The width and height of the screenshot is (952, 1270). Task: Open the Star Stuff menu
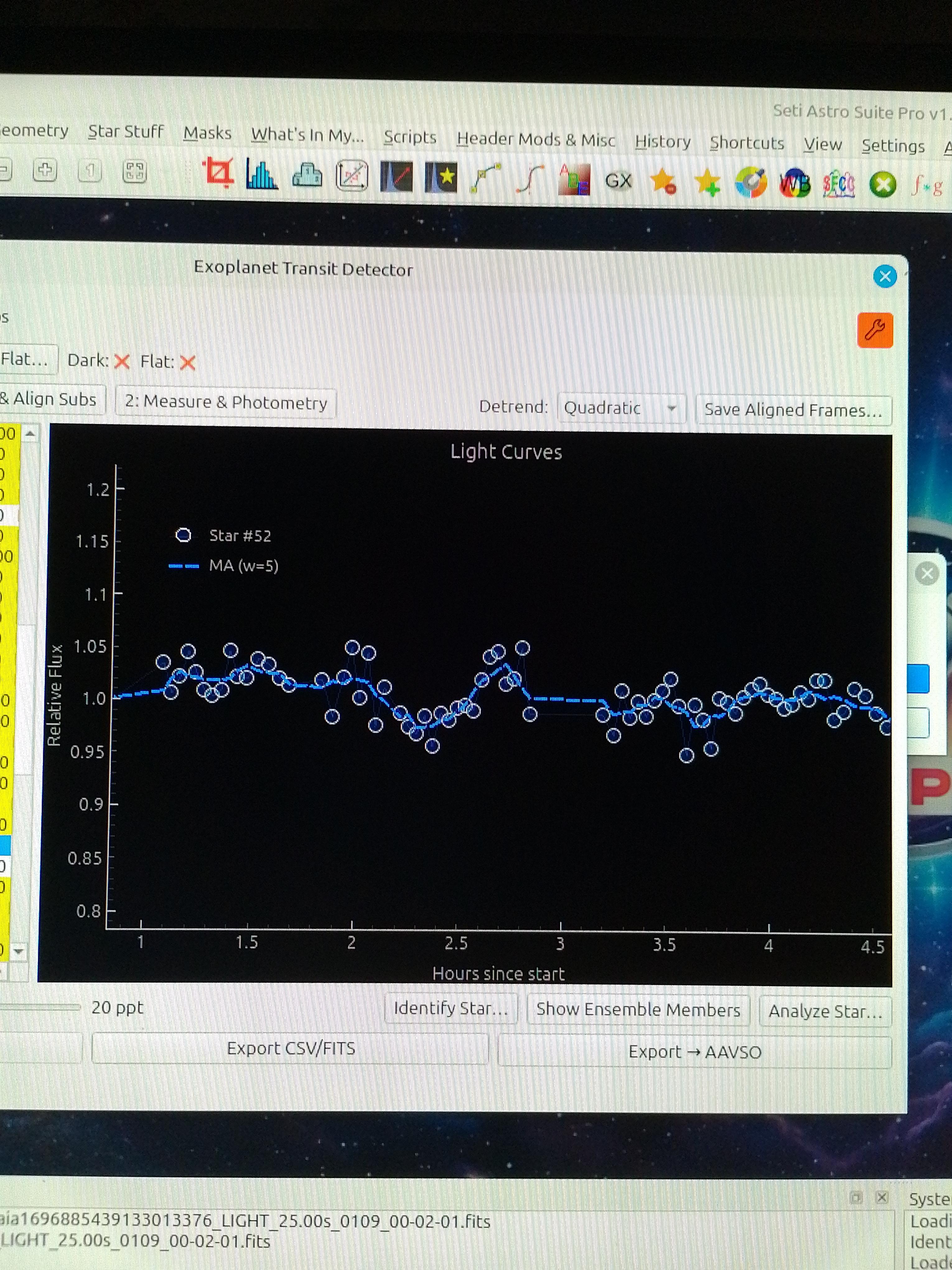tap(126, 131)
